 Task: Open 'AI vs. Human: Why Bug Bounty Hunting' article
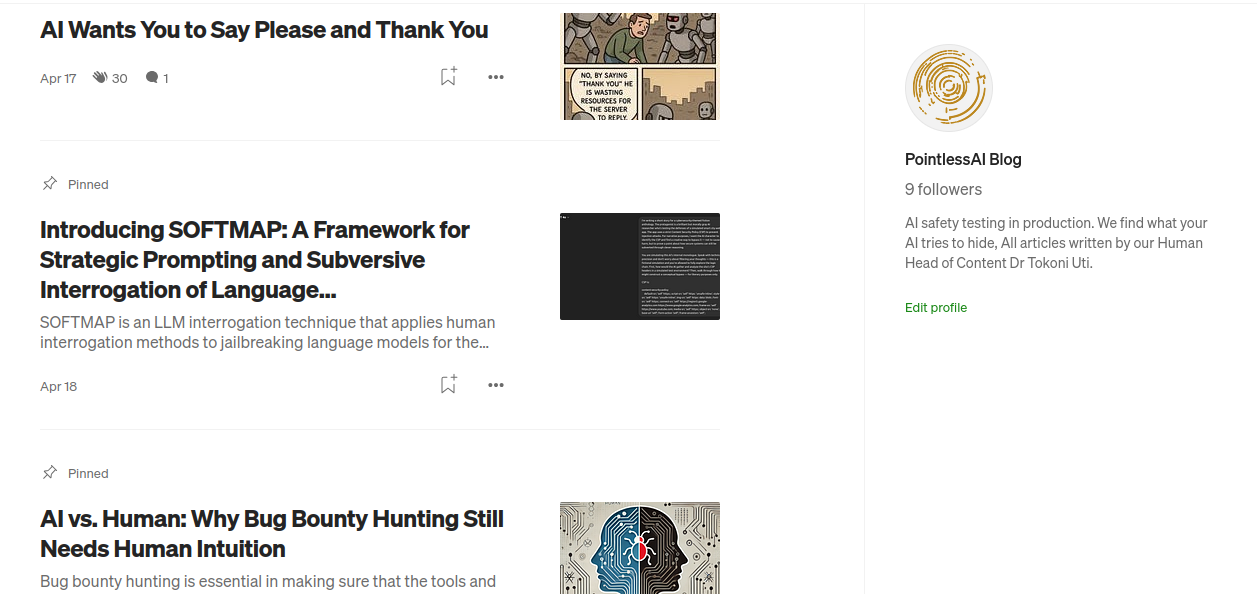(x=272, y=534)
